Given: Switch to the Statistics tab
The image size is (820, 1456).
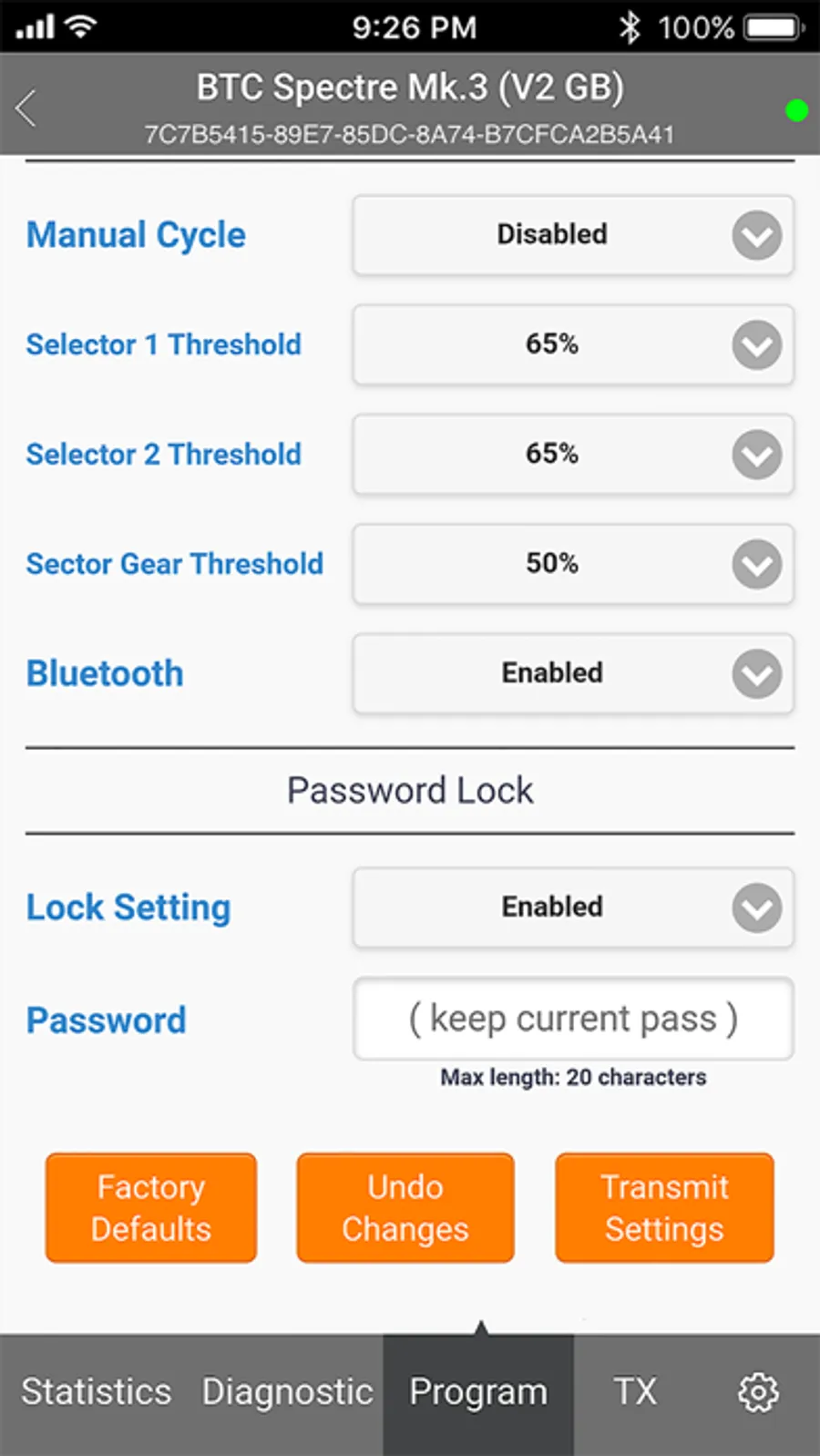Looking at the screenshot, I should click(97, 1391).
